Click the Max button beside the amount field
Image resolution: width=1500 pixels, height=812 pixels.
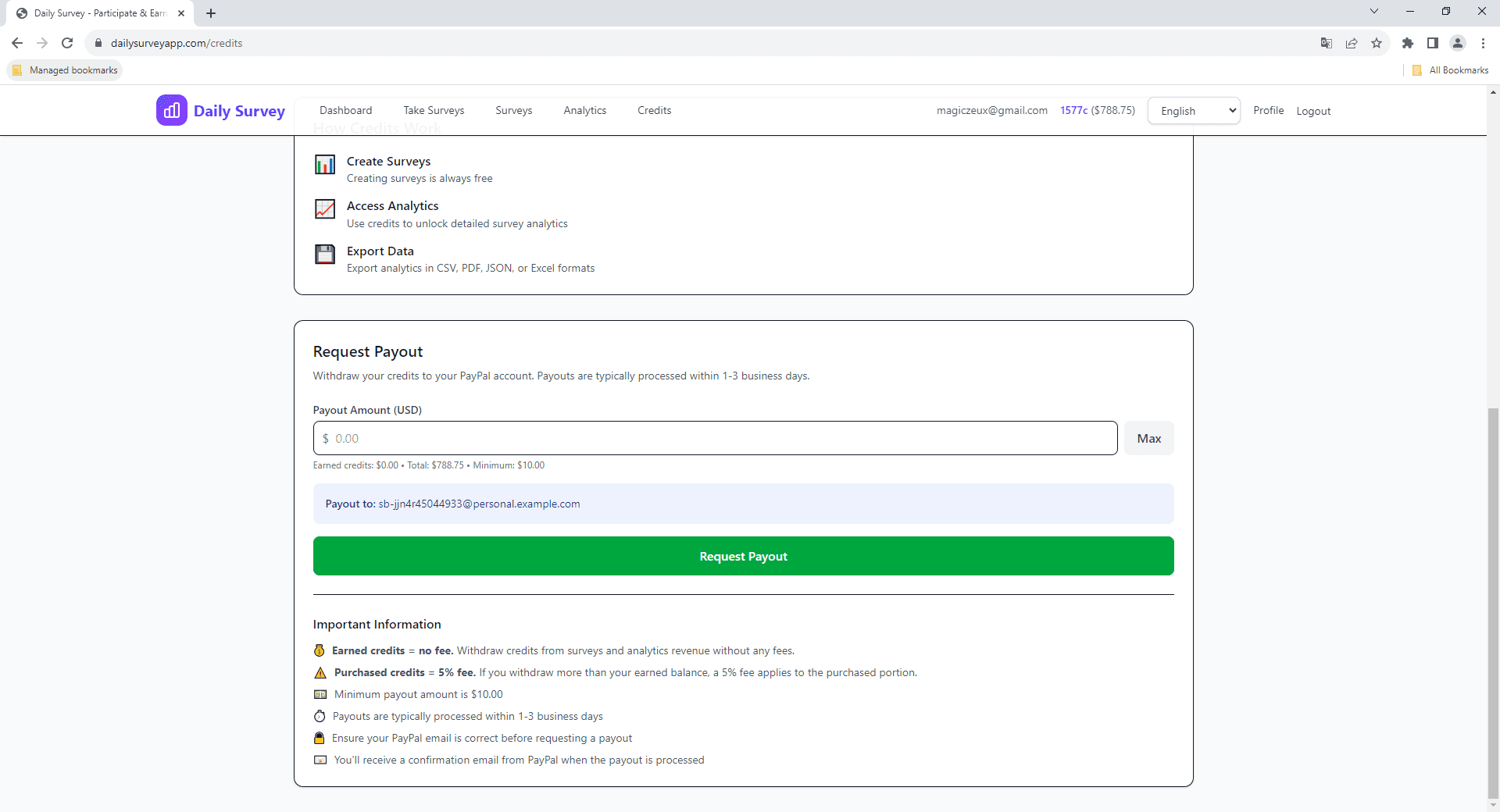tap(1148, 438)
